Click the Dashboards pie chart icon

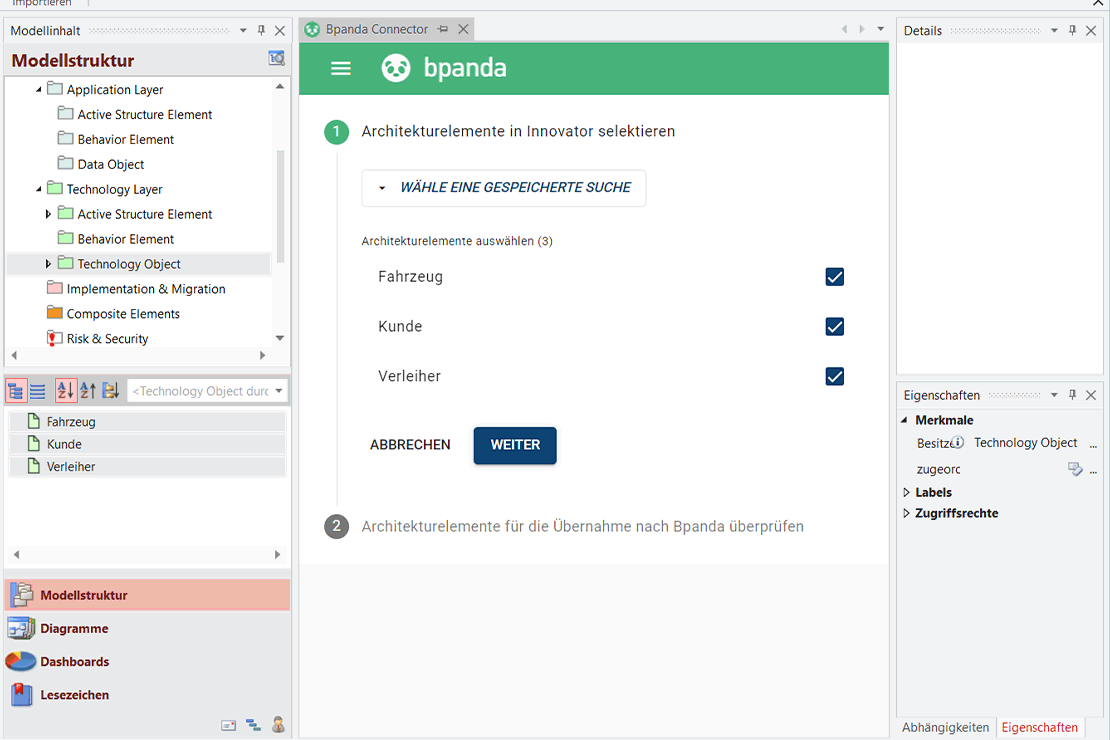[x=21, y=661]
